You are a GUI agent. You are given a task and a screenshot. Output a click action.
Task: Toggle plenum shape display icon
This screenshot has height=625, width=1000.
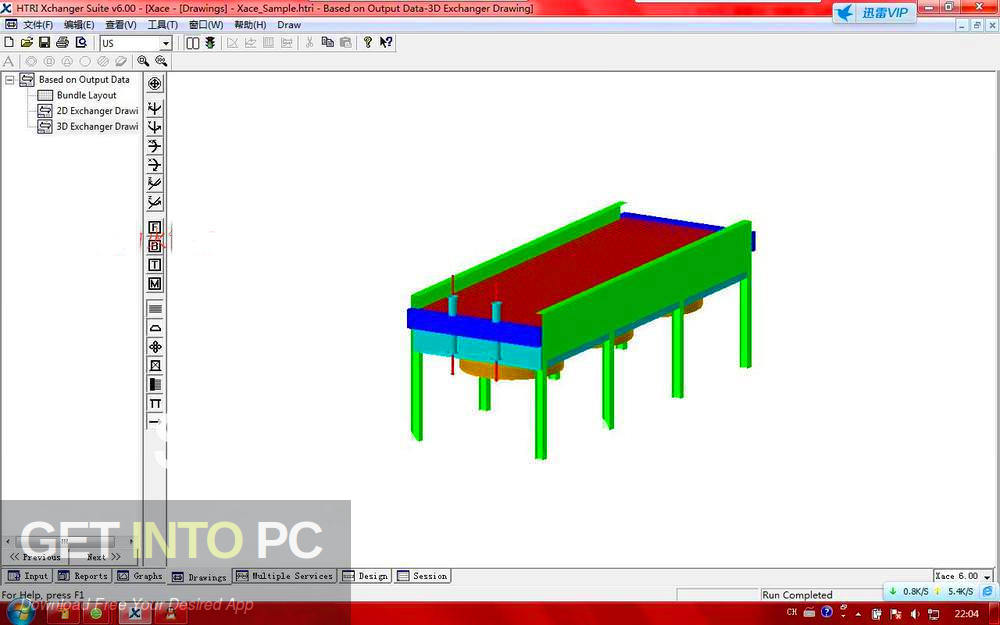point(154,328)
